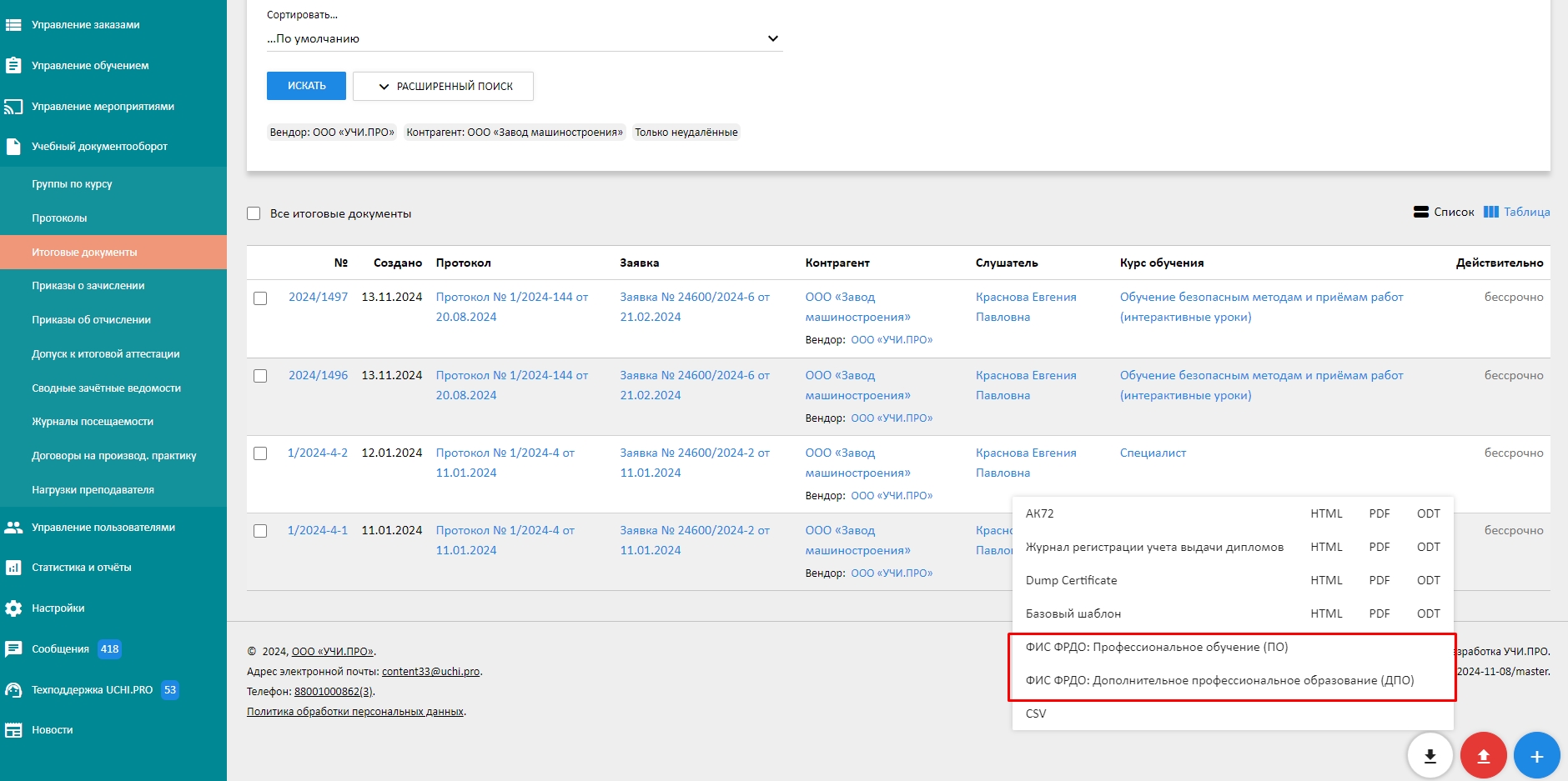Viewport: 1568px width, 781px height.
Task: Open document link 1/2024-4-2
Action: [x=318, y=453]
